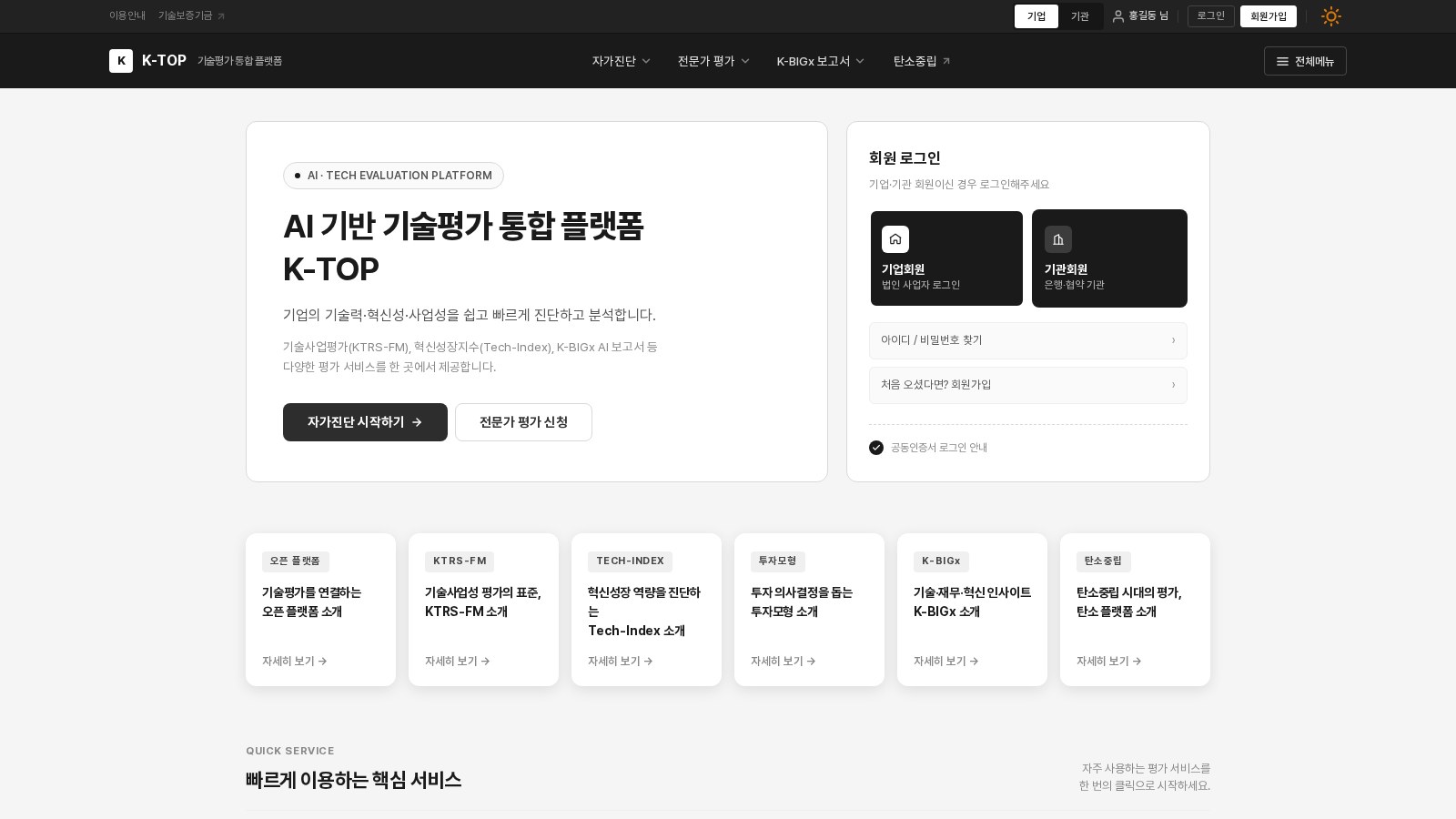Image resolution: width=1456 pixels, height=819 pixels.
Task: Click 자세히 보기 in KTRS-FM card
Action: tap(458, 662)
